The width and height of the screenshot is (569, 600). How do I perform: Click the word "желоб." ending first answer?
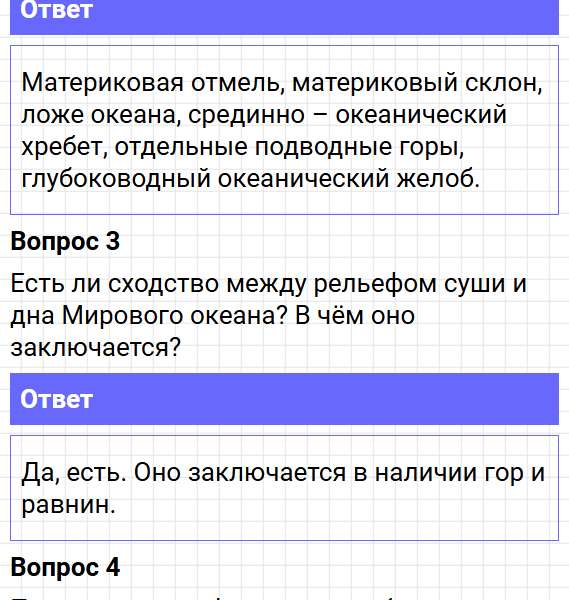[438, 179]
